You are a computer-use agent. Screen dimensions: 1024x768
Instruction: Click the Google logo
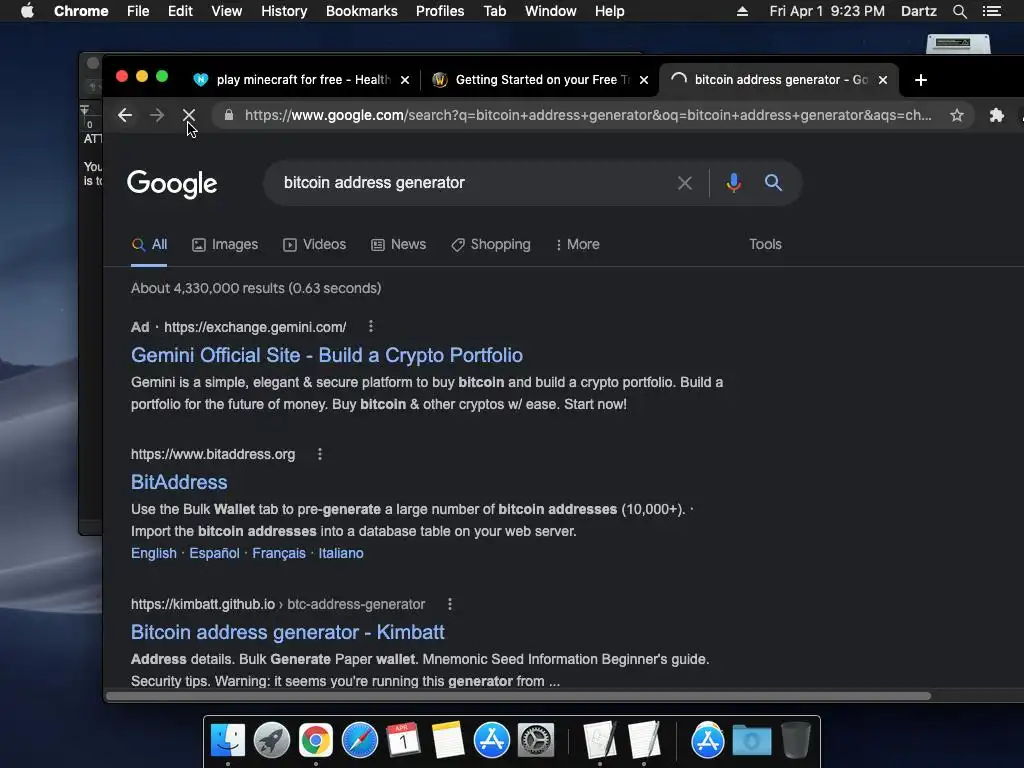point(172,184)
